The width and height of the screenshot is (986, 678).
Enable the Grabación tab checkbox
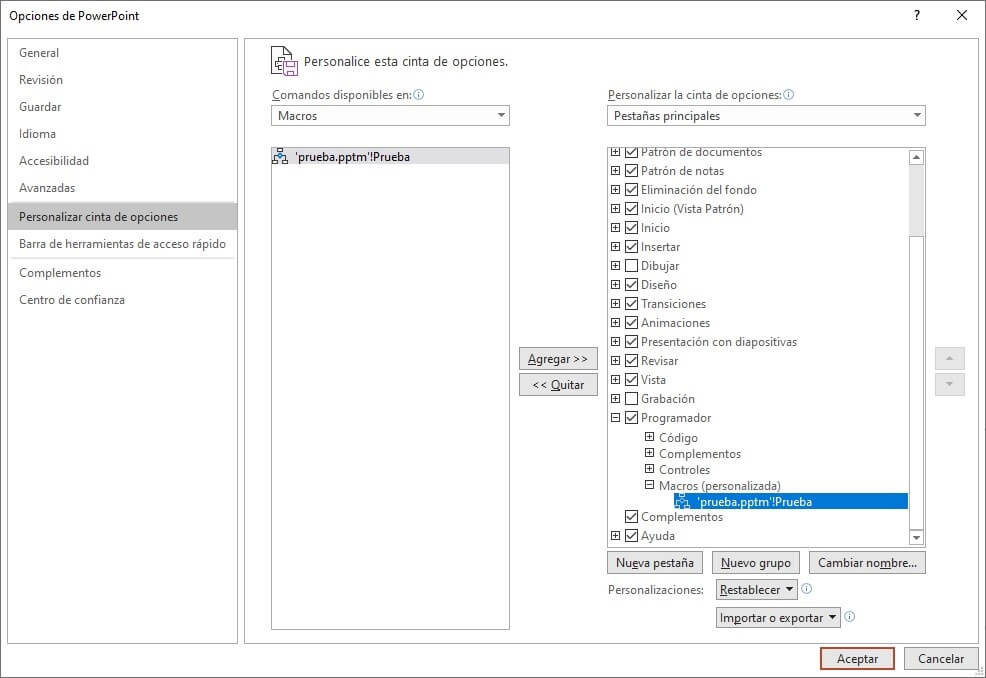pyautogui.click(x=631, y=399)
